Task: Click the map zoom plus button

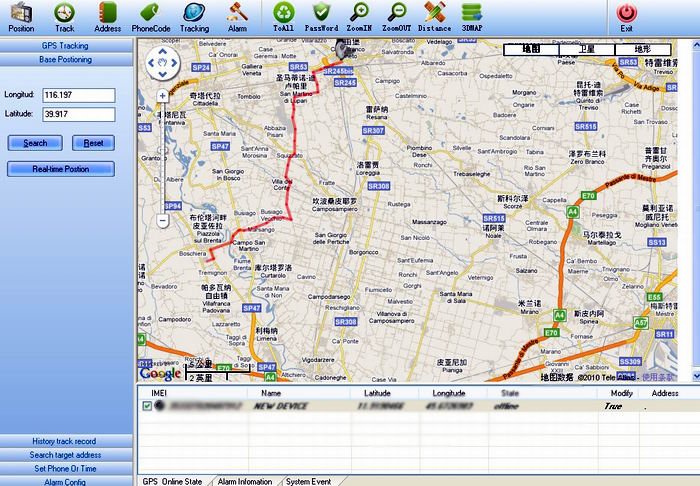Action: tap(162, 96)
